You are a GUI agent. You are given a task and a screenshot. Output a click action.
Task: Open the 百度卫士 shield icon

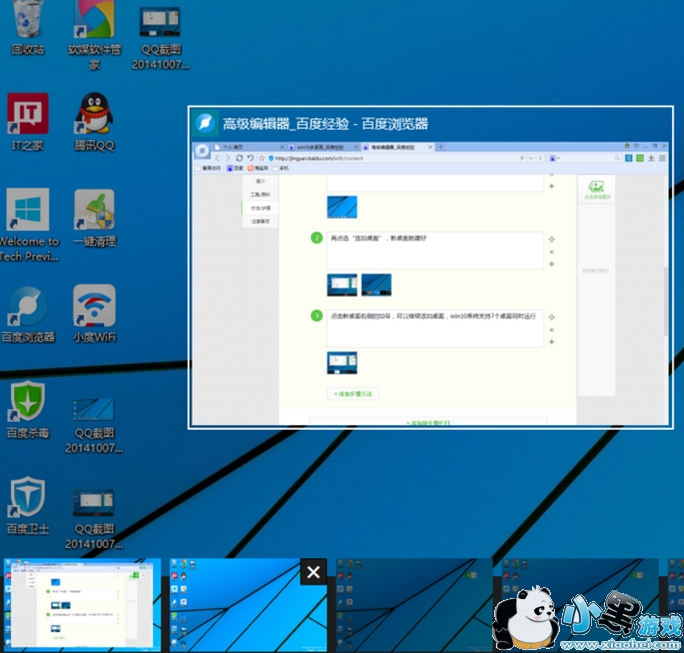point(28,497)
